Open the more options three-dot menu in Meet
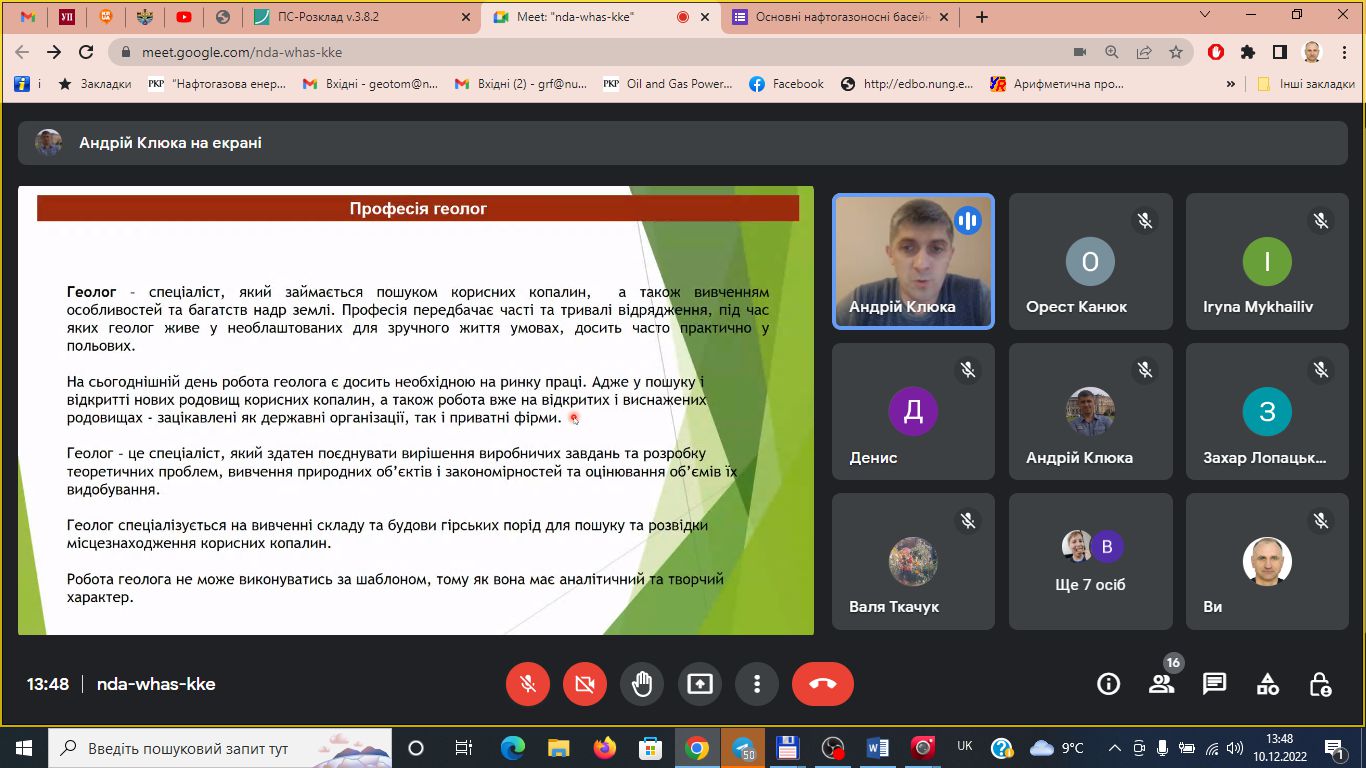Screen dimensions: 1366x768 point(757,684)
